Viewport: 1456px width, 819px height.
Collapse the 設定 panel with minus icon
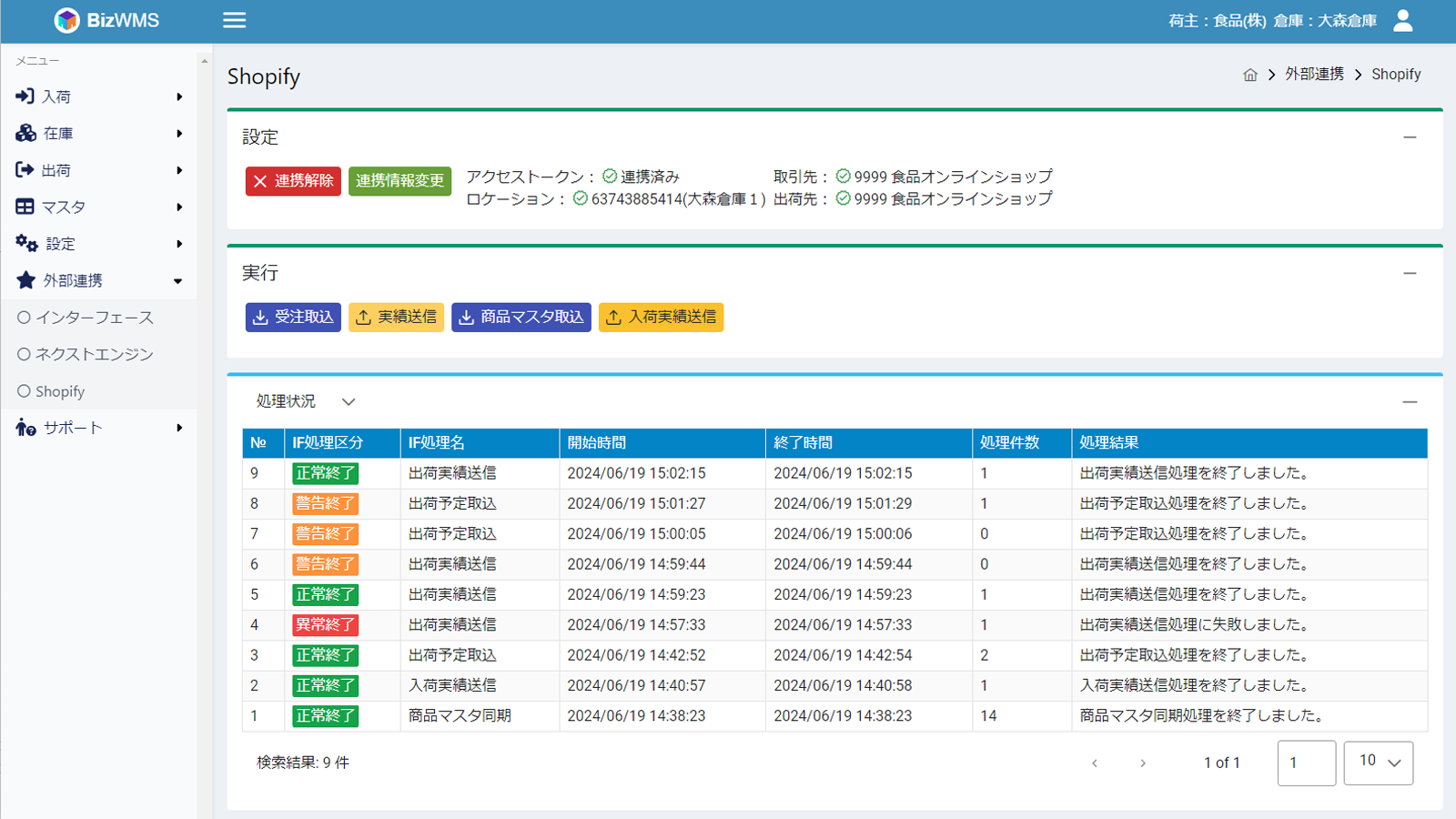(x=1410, y=137)
